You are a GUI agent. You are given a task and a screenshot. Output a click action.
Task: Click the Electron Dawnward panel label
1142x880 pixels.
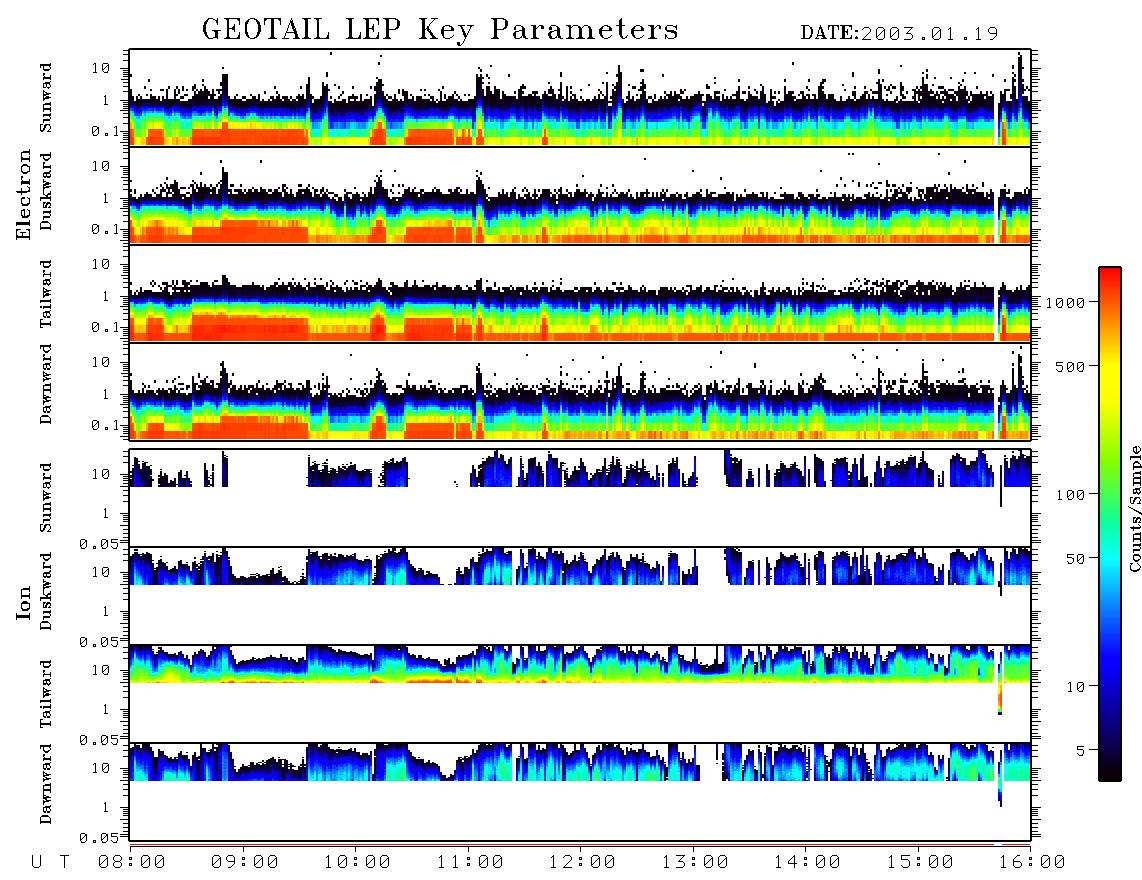click(x=46, y=384)
